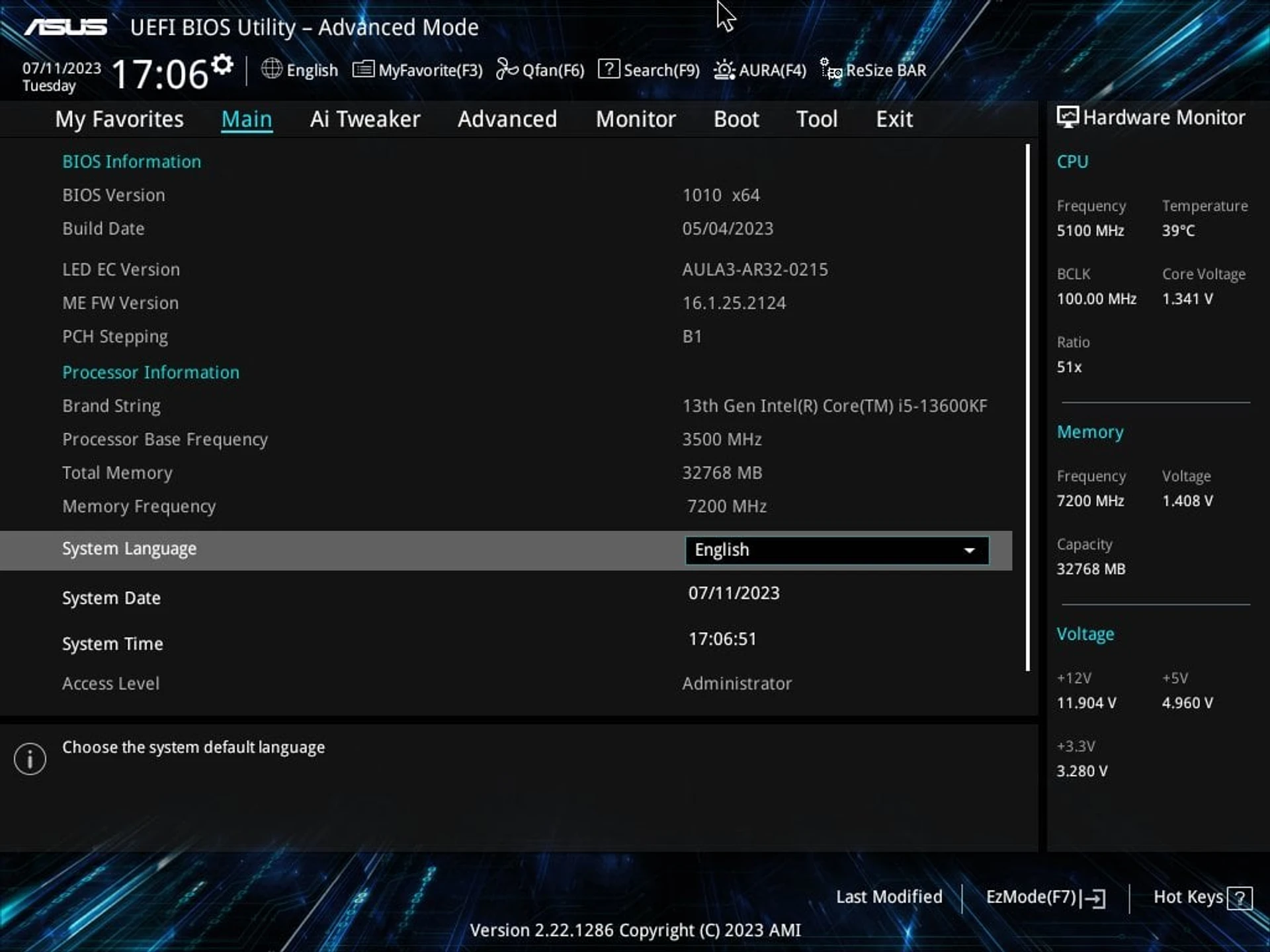Click the MyFavorite(F3) label
Screen dimensions: 1270x952
pos(431,70)
